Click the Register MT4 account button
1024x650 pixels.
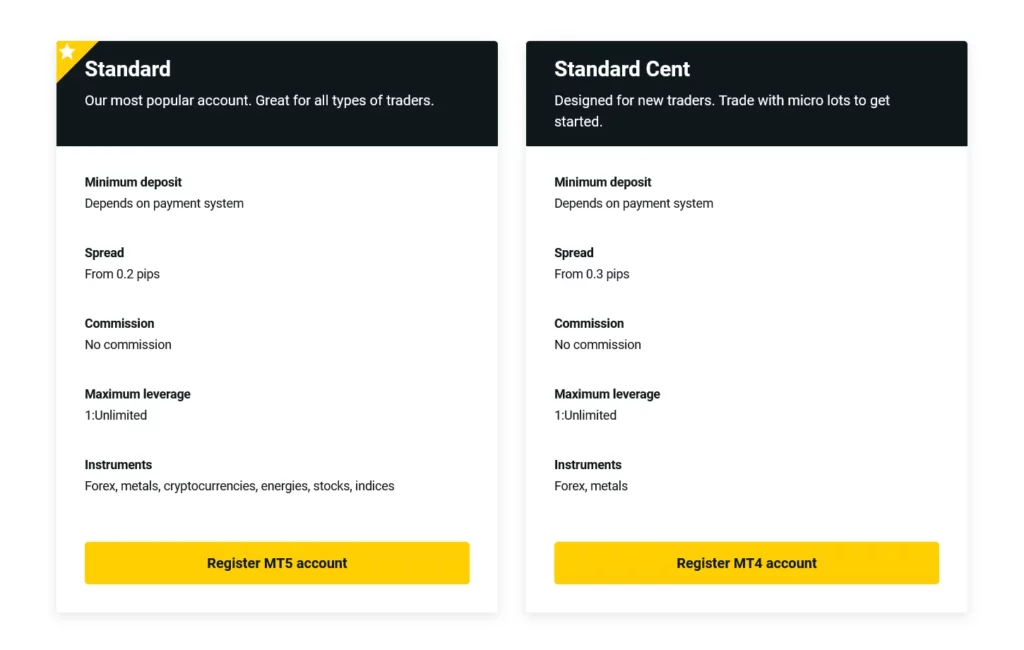(746, 563)
